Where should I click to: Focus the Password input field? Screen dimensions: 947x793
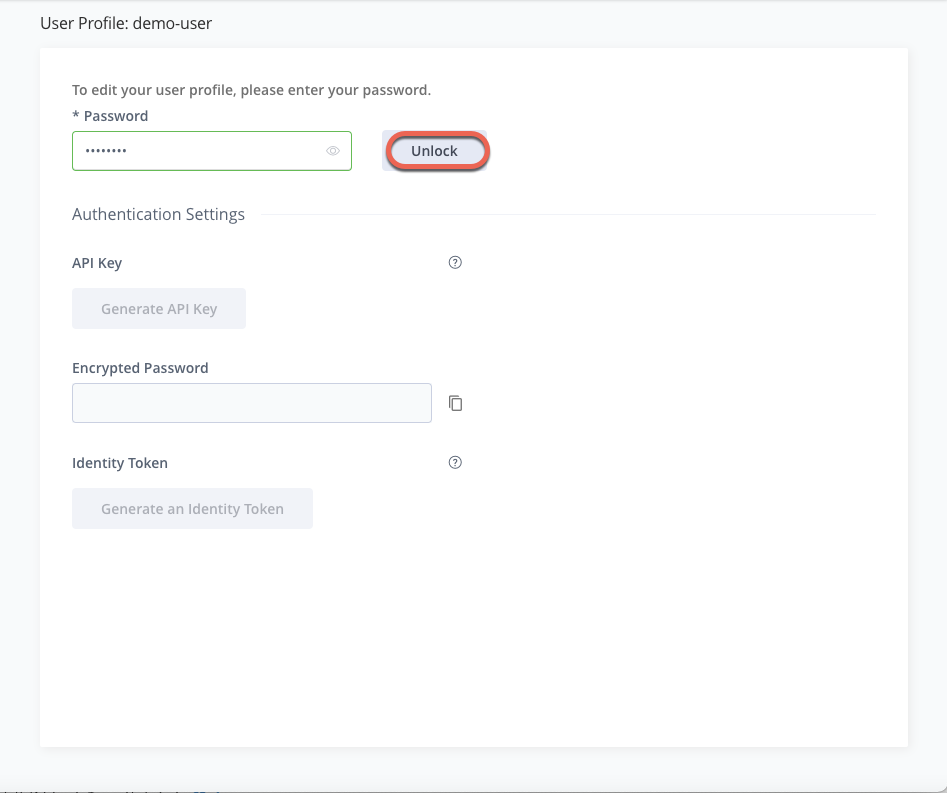click(x=211, y=151)
